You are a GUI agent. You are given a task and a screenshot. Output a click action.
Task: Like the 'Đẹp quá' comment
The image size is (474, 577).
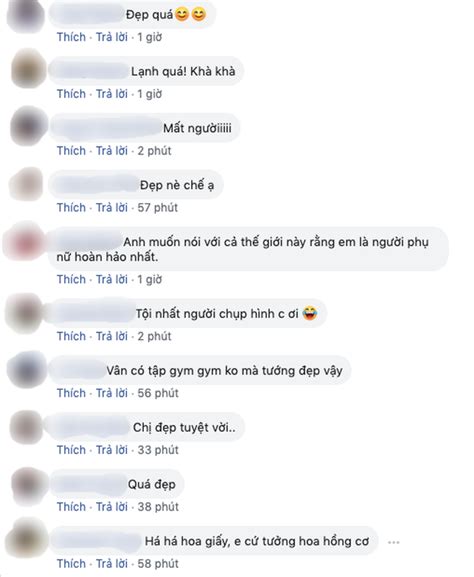pos(71,37)
